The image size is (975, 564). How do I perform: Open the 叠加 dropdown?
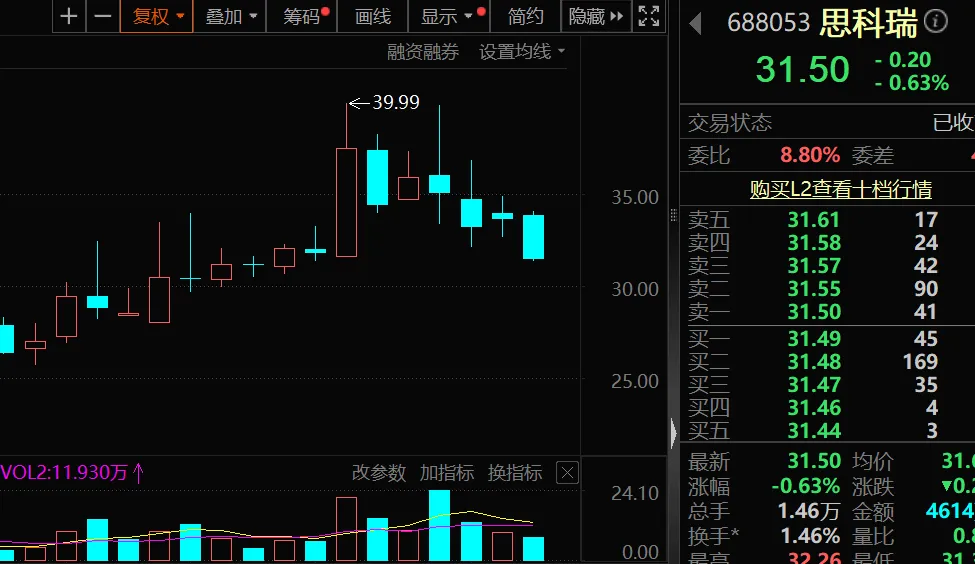(230, 17)
